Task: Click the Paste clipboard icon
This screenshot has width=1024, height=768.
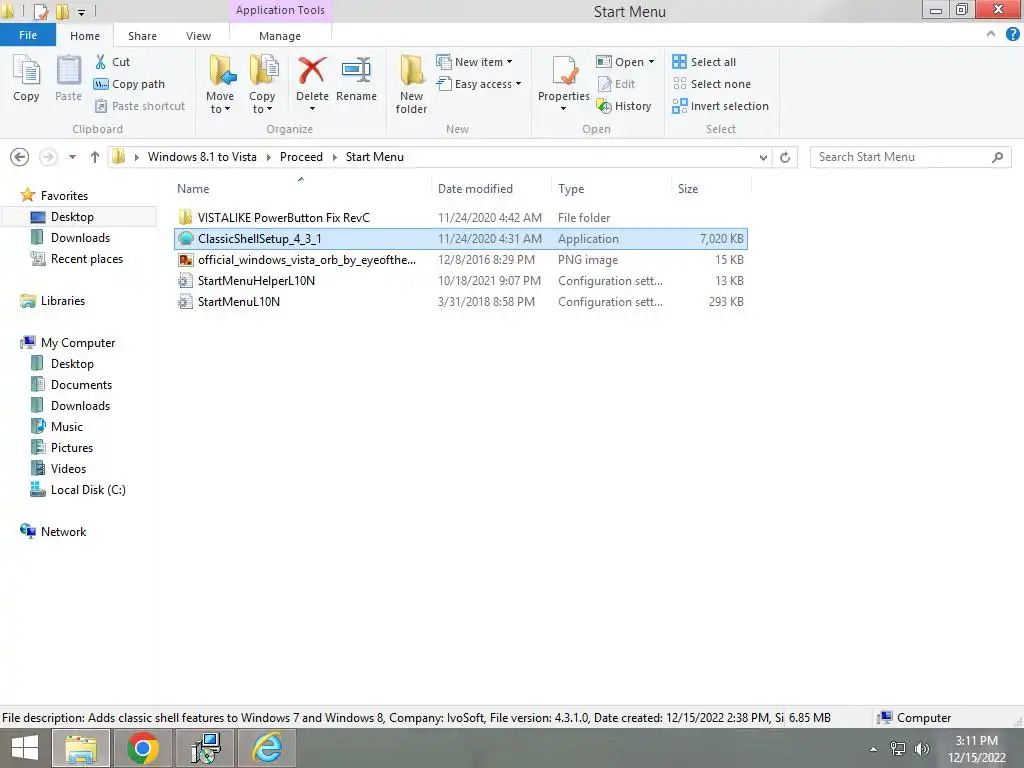Action: [68, 78]
